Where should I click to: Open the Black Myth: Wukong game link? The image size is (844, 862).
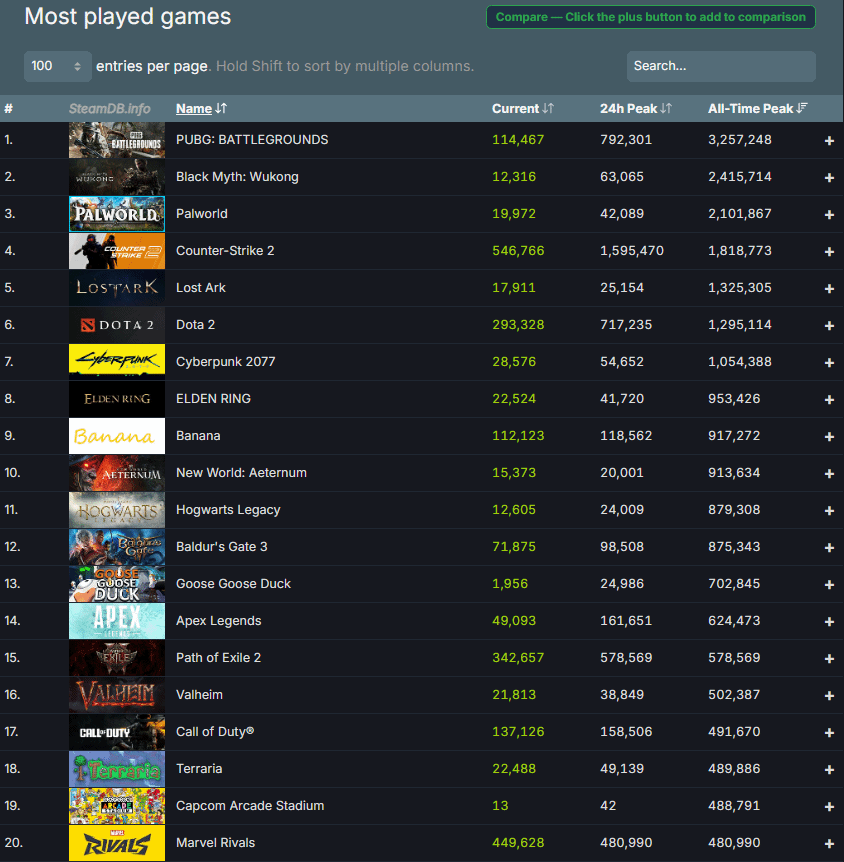point(237,177)
